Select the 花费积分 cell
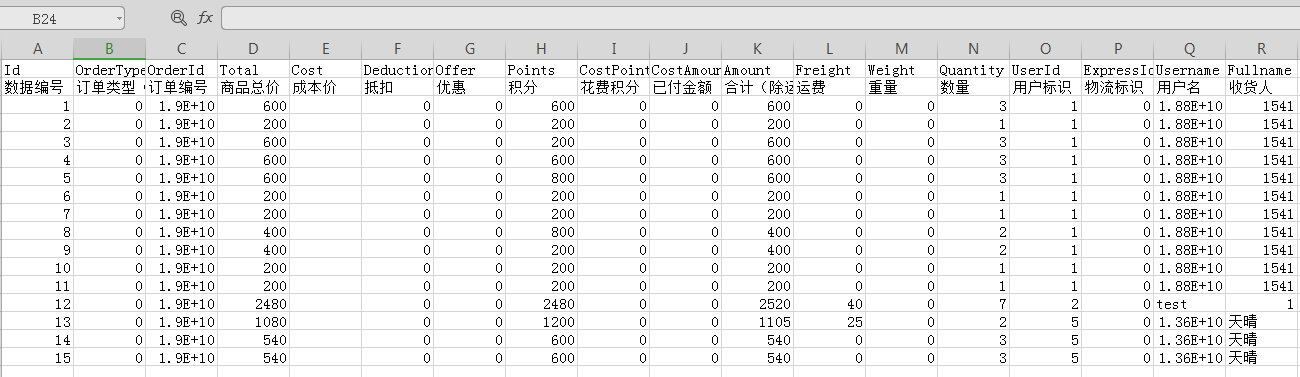This screenshot has height=377, width=1300. (x=613, y=88)
